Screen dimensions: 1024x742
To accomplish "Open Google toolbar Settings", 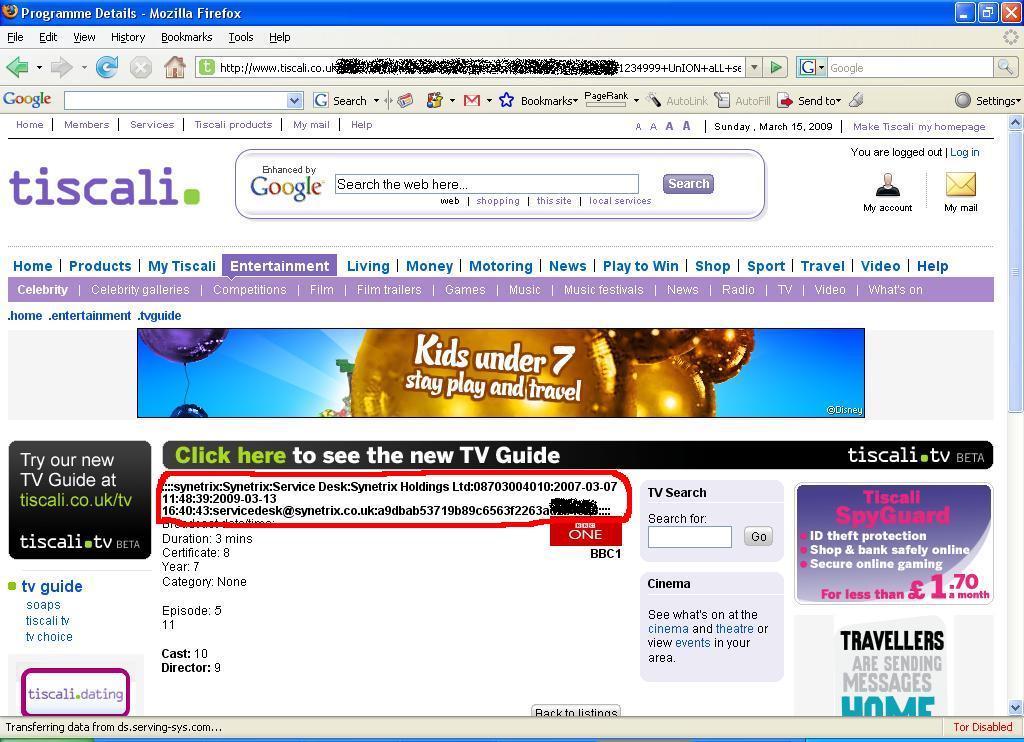I will pyautogui.click(x=987, y=101).
